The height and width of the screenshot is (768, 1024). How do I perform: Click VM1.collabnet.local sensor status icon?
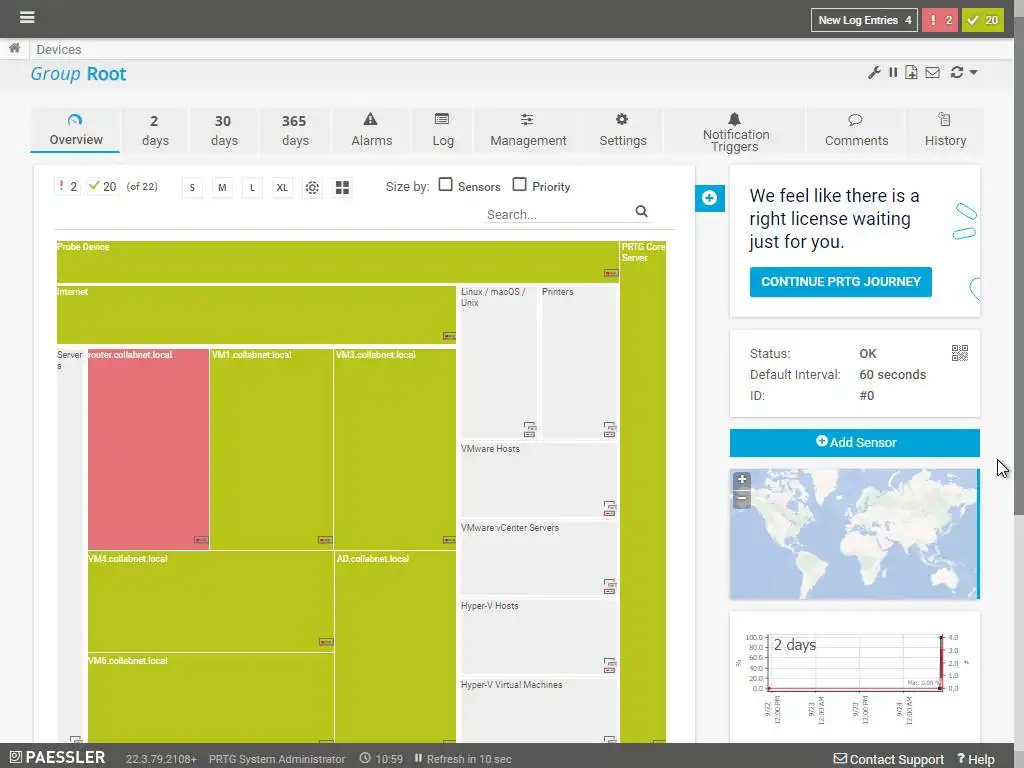tap(325, 540)
